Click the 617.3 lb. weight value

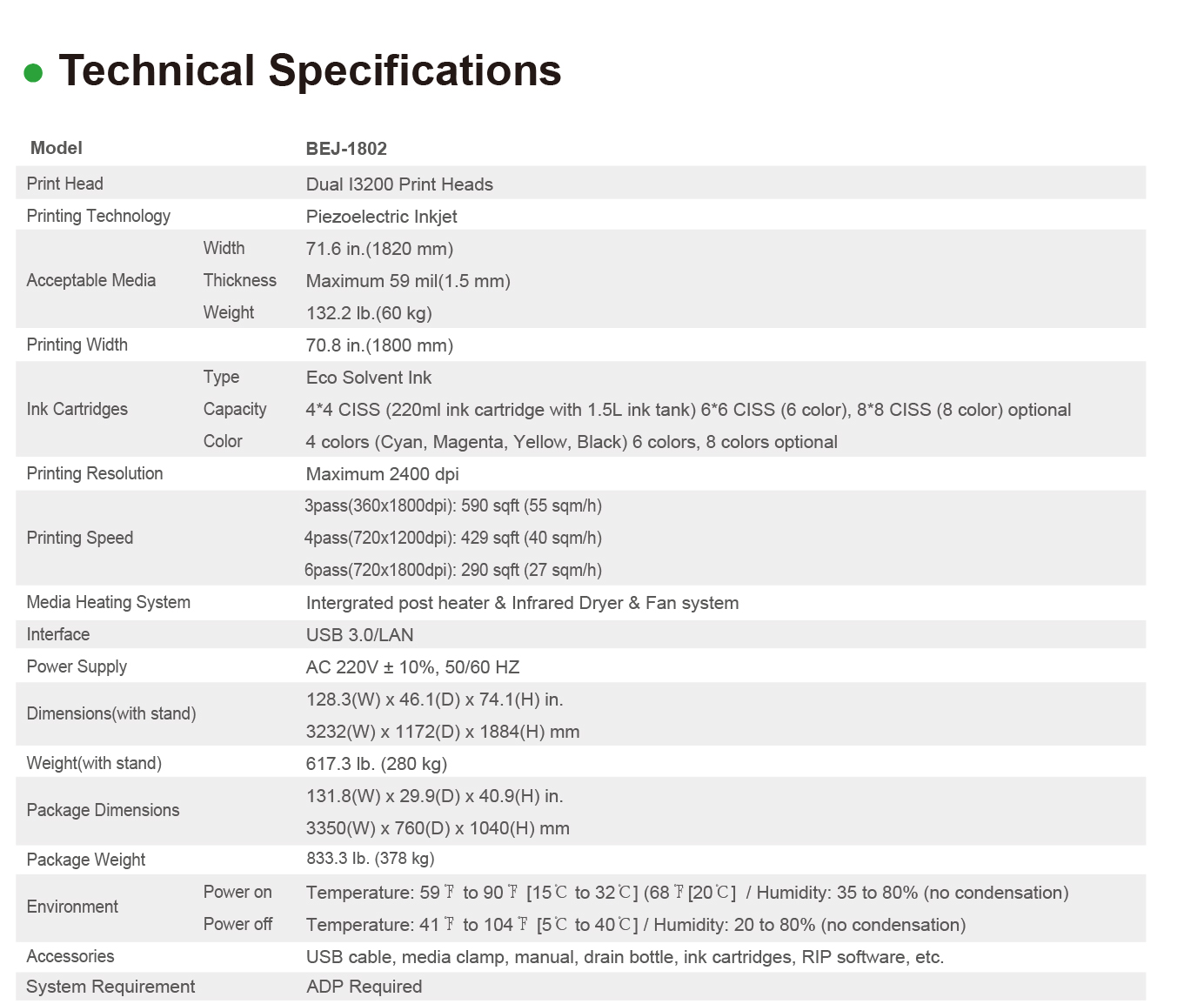pyautogui.click(x=376, y=764)
